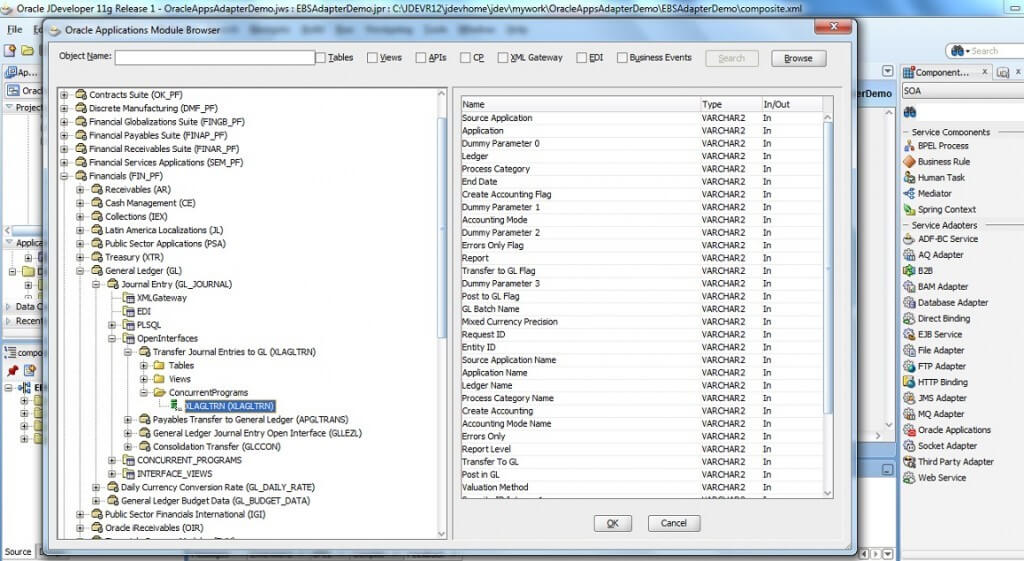This screenshot has width=1024, height=561.
Task: Select the Mediator component icon
Action: pos(909,194)
